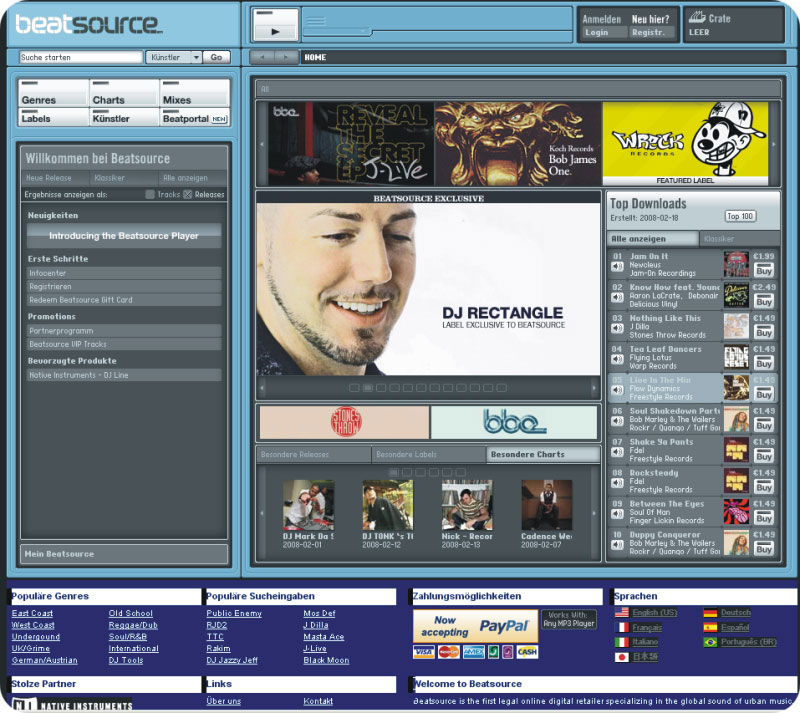Open the Public Enemy search link
800x713 pixels.
[x=234, y=613]
